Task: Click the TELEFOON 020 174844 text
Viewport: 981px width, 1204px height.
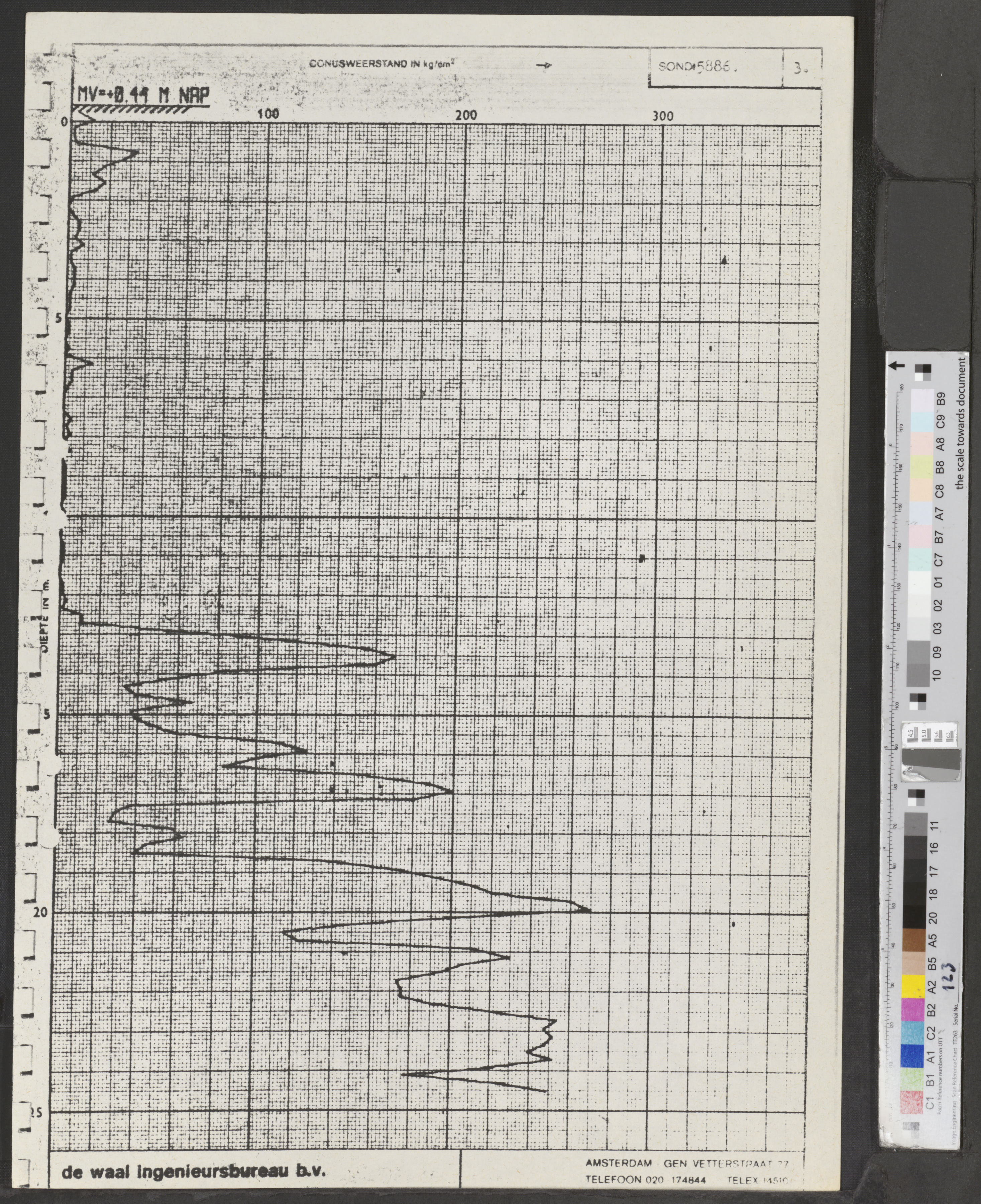Action: [x=646, y=1179]
